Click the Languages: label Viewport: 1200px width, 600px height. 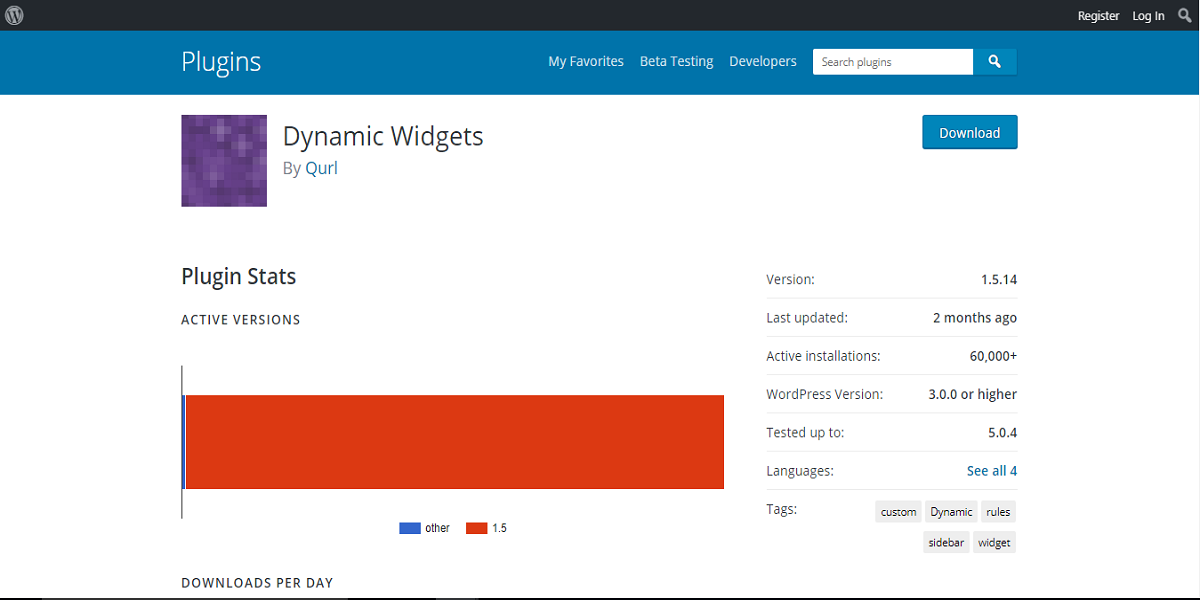tap(800, 471)
